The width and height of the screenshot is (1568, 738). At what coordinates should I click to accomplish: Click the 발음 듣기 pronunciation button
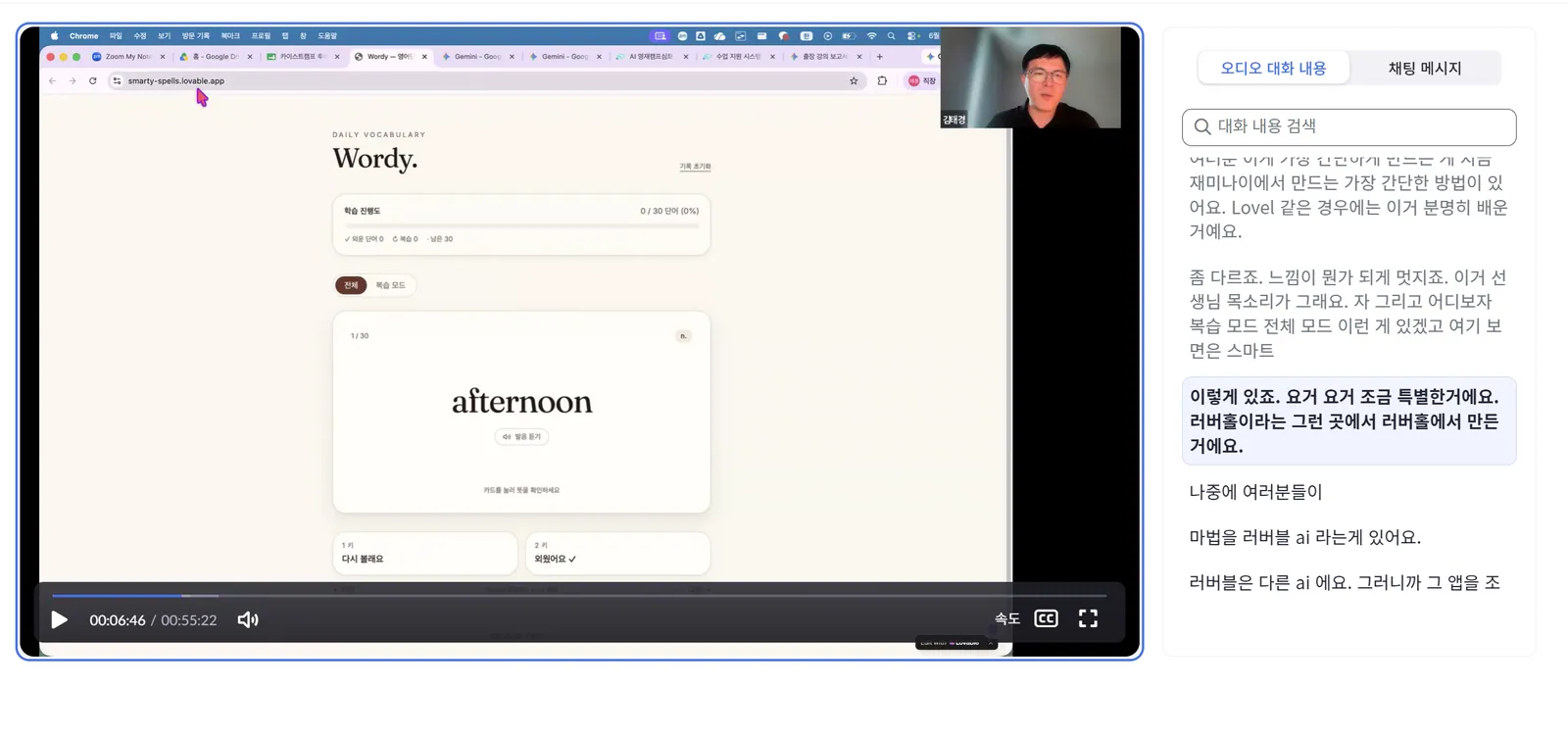[521, 437]
